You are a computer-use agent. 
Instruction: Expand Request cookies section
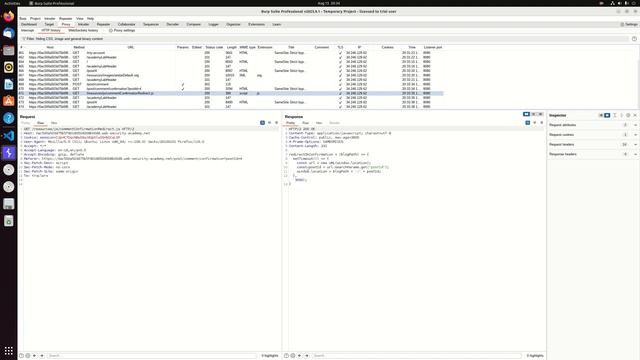click(x=593, y=135)
